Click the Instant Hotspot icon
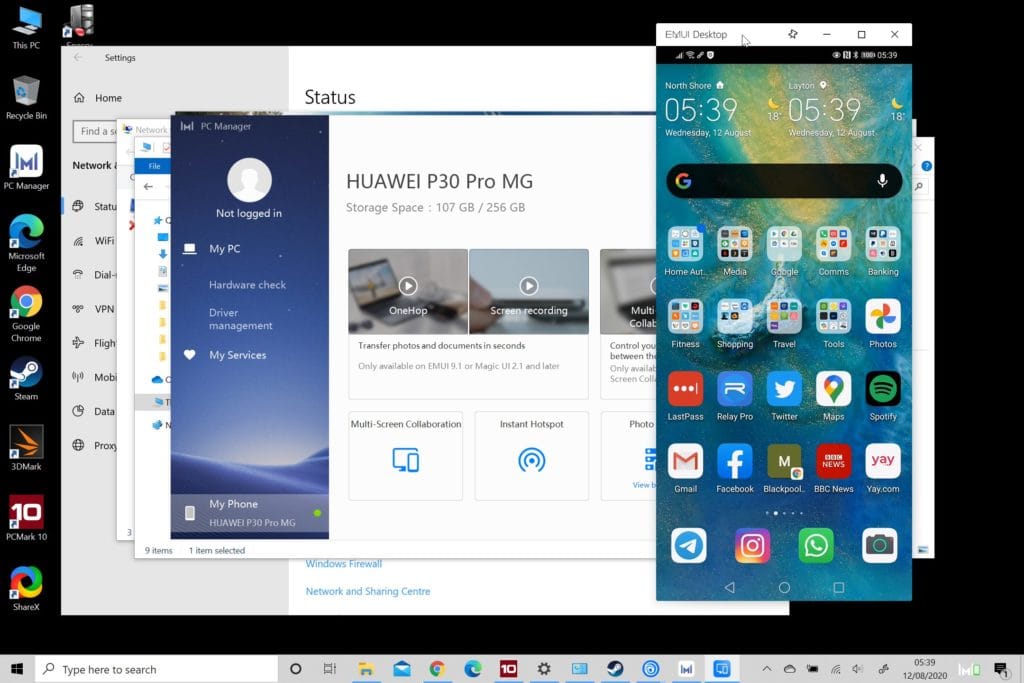 coord(531,460)
